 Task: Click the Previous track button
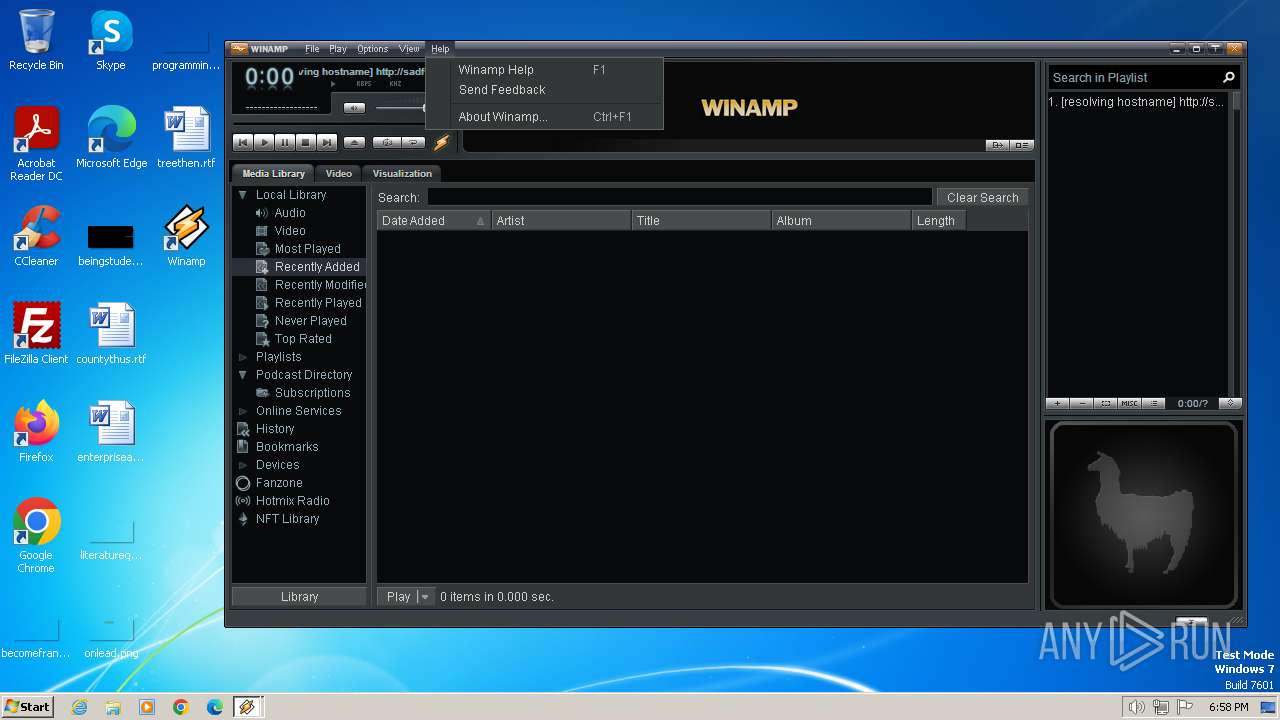pyautogui.click(x=243, y=143)
